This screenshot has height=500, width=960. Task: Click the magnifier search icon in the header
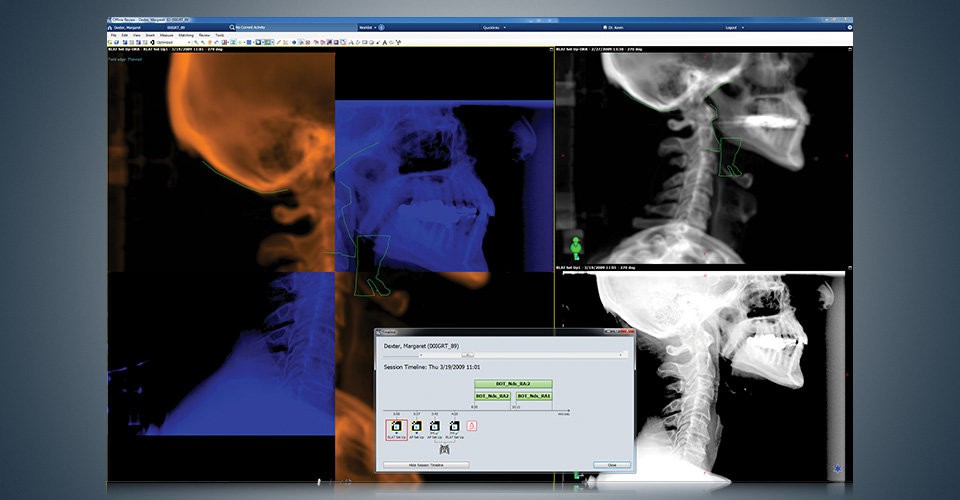click(232, 28)
